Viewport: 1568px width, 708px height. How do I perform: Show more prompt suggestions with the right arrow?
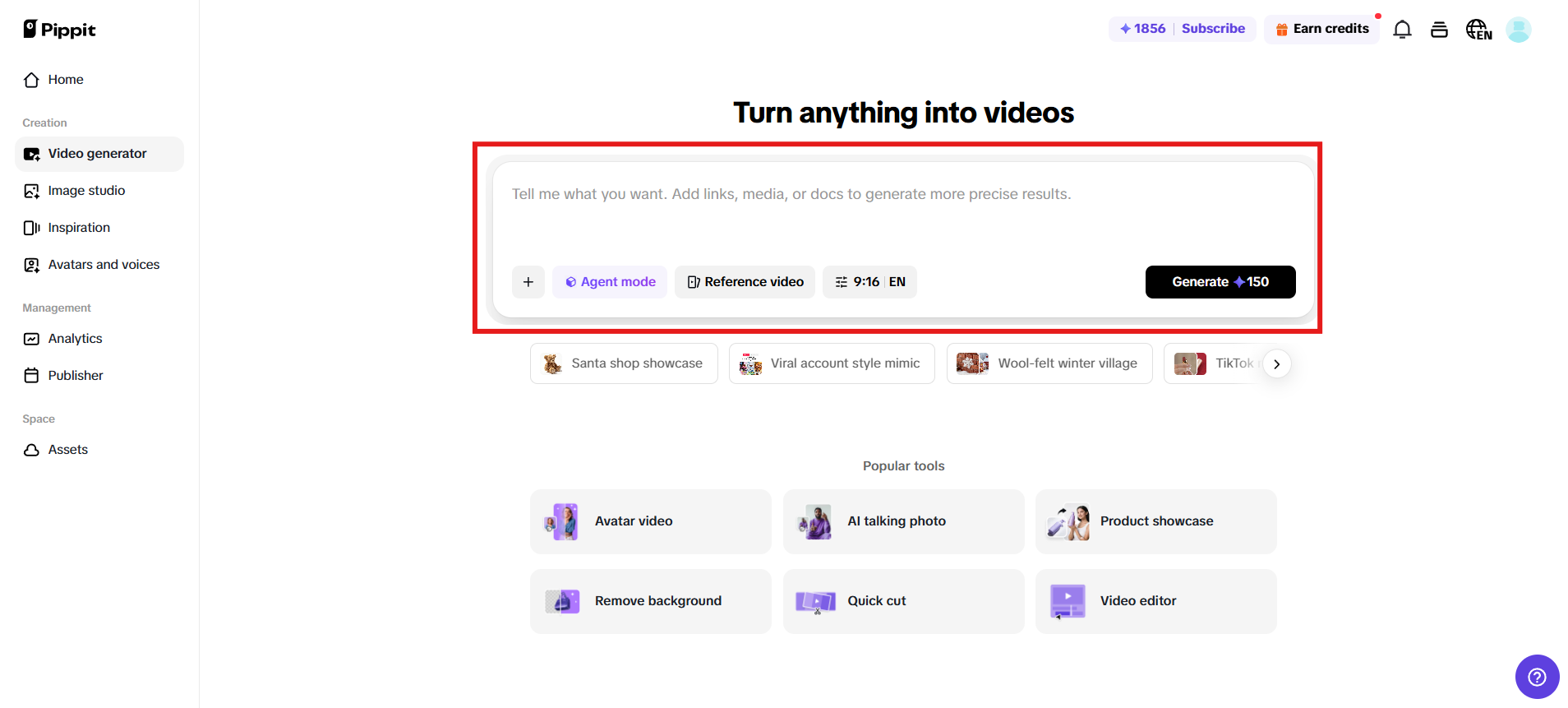pyautogui.click(x=1276, y=363)
